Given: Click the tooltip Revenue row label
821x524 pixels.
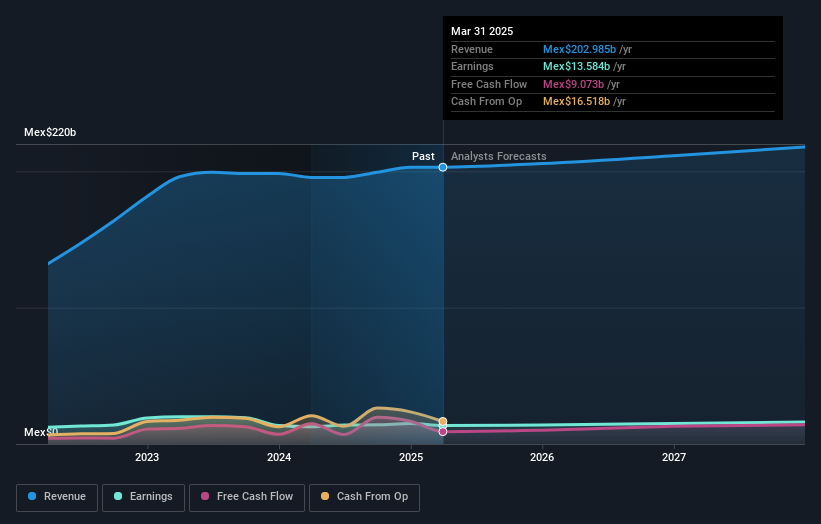Looking at the screenshot, I should click(x=472, y=49).
